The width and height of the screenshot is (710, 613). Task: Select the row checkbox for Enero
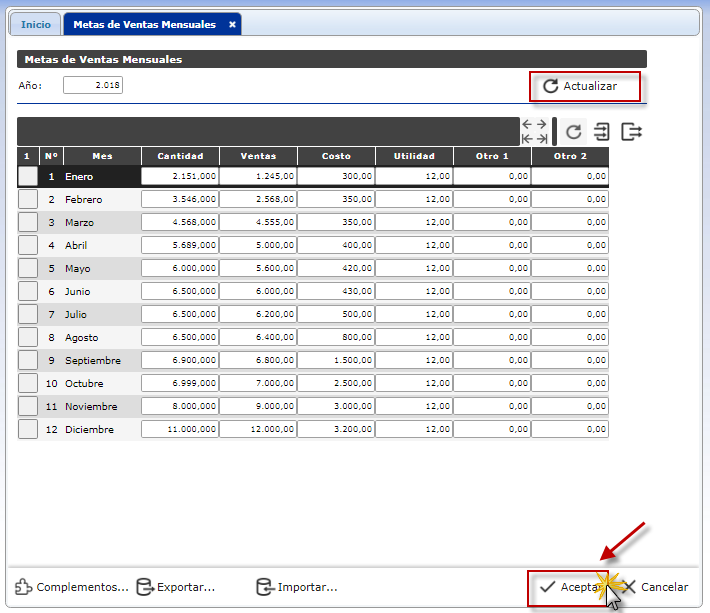[28, 176]
